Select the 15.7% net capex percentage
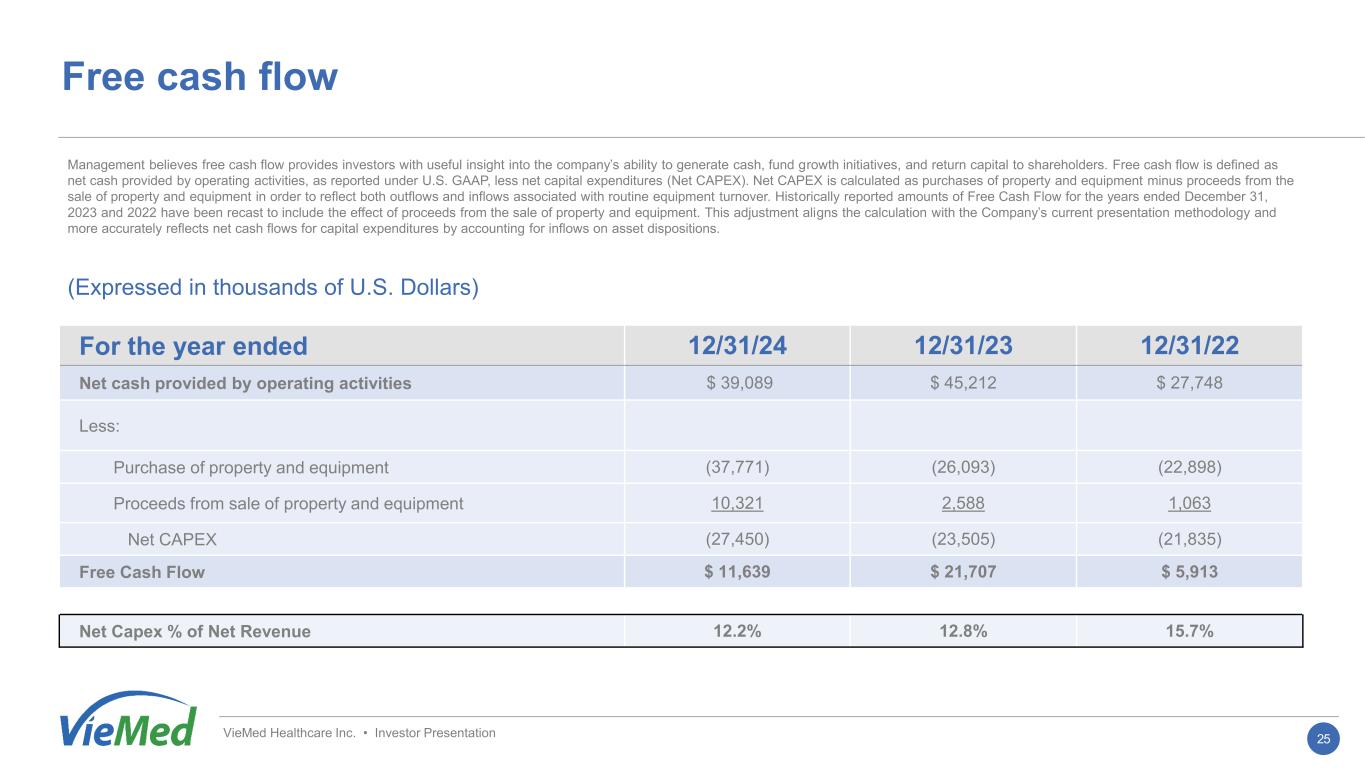This screenshot has height=768, width=1365. [1189, 631]
